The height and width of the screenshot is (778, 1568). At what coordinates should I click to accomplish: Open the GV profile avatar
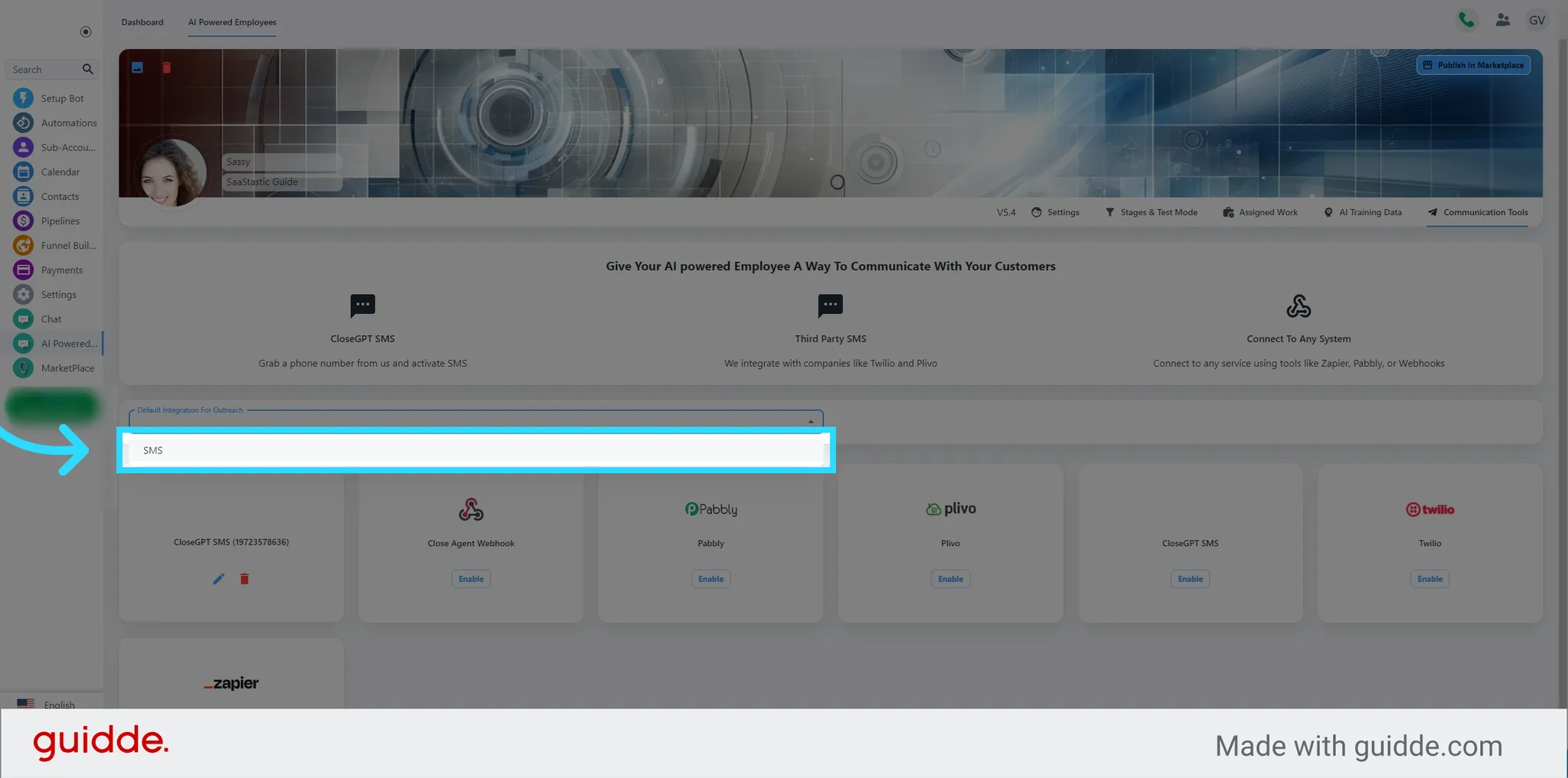[1537, 21]
